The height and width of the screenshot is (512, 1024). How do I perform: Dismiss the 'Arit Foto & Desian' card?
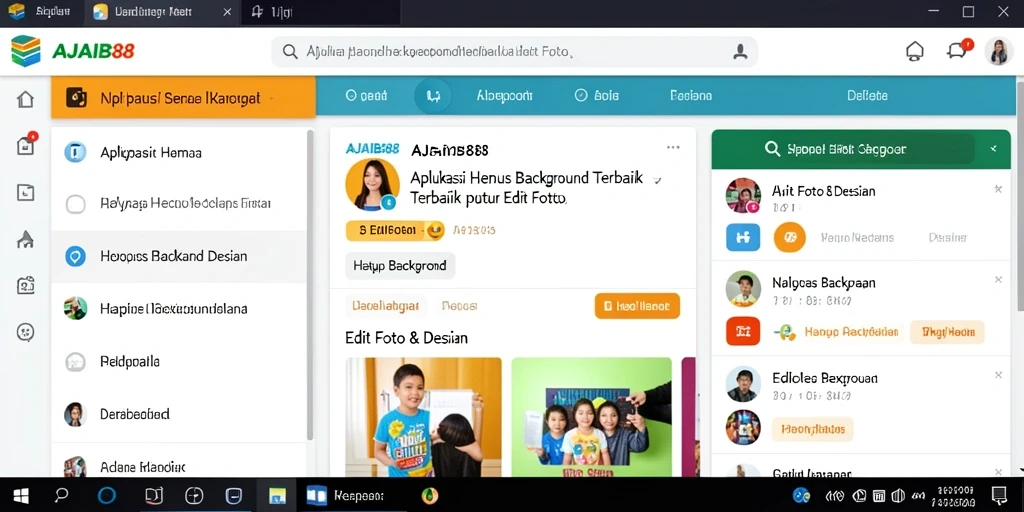tap(998, 189)
